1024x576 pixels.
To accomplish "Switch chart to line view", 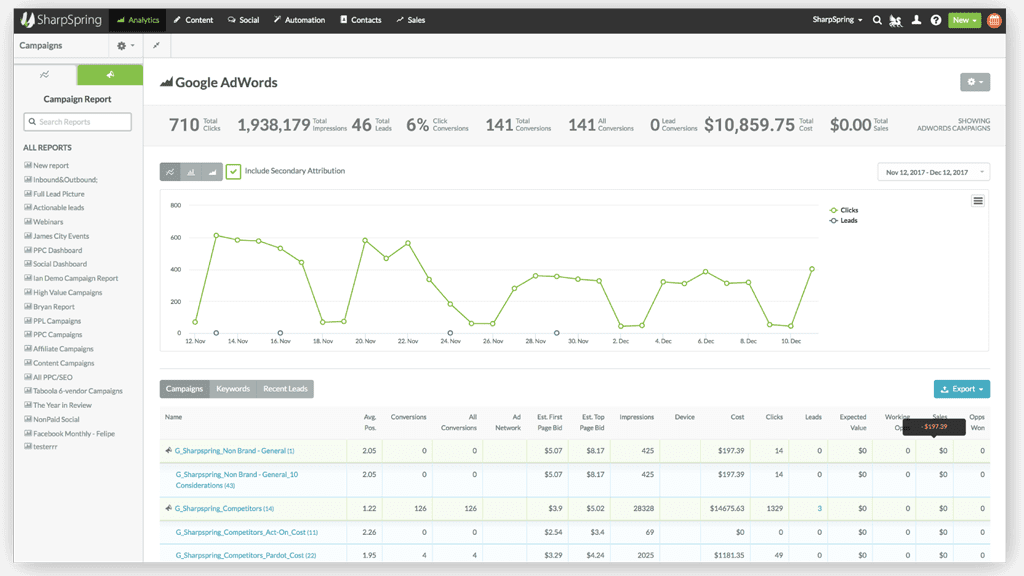I will point(170,172).
